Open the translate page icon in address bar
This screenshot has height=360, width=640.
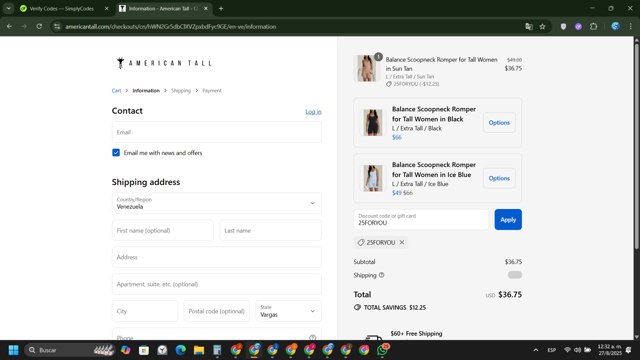click(529, 27)
